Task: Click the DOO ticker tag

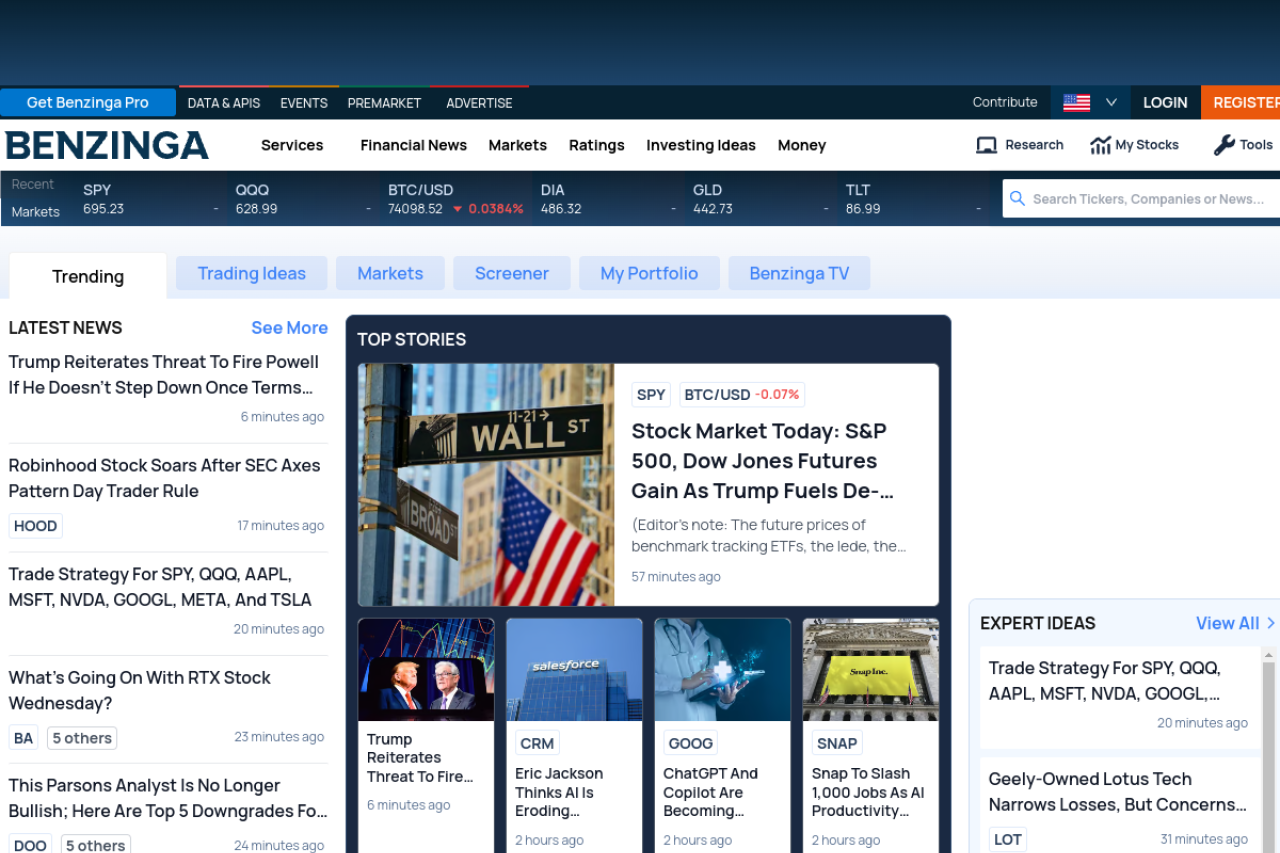Action: pos(31,845)
